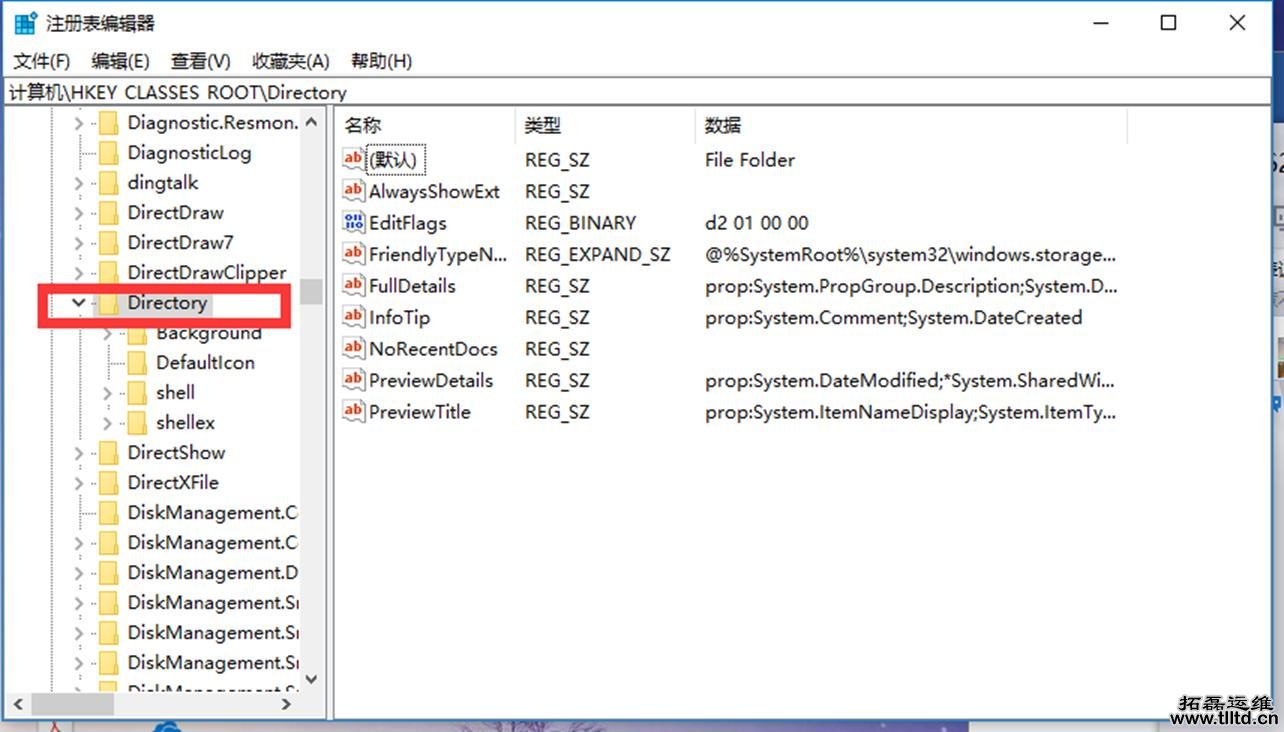Expand the shellex subkey arrow
This screenshot has height=732, width=1284.
click(x=108, y=423)
